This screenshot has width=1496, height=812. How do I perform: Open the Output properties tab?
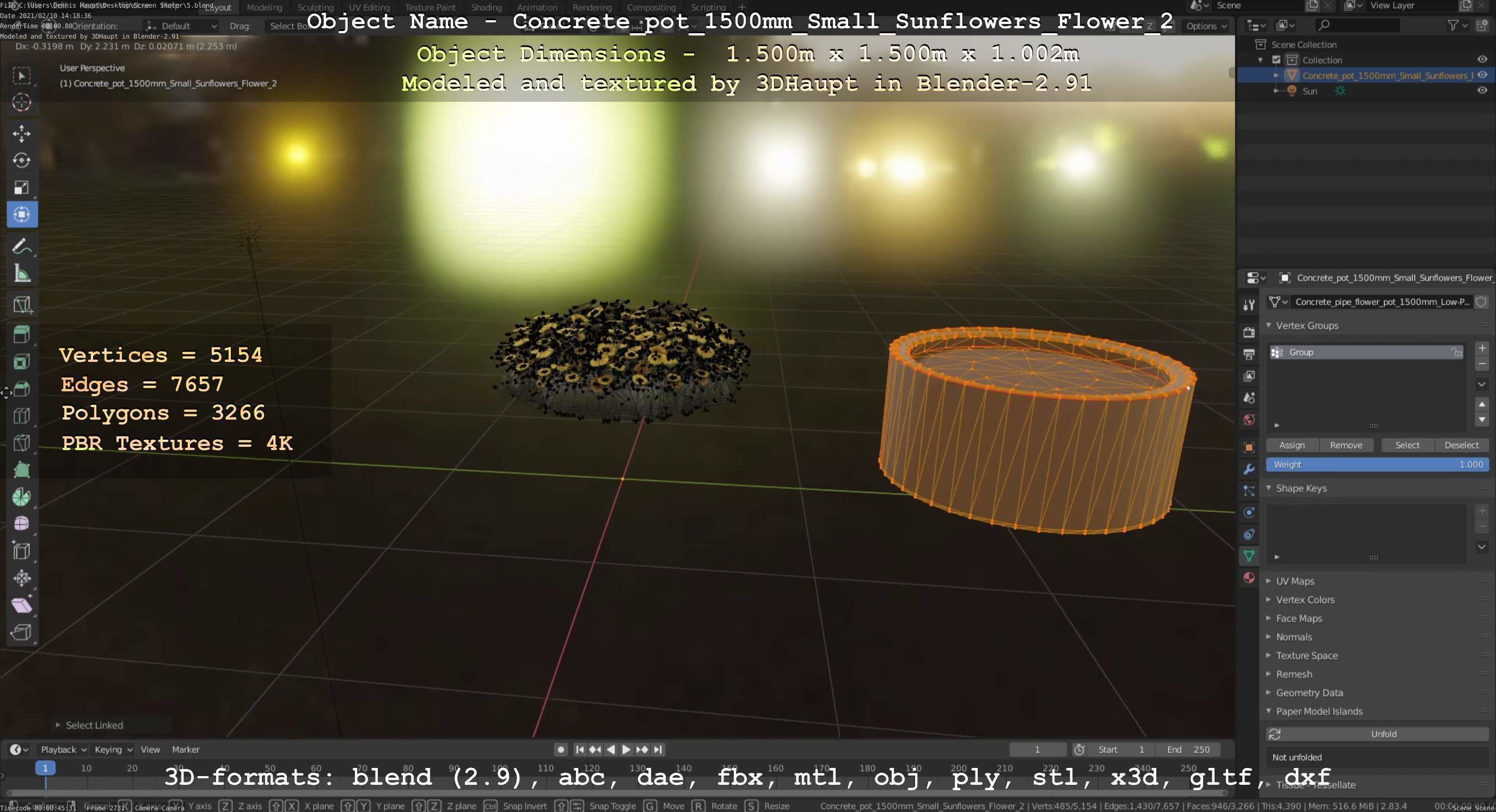tap(1249, 354)
